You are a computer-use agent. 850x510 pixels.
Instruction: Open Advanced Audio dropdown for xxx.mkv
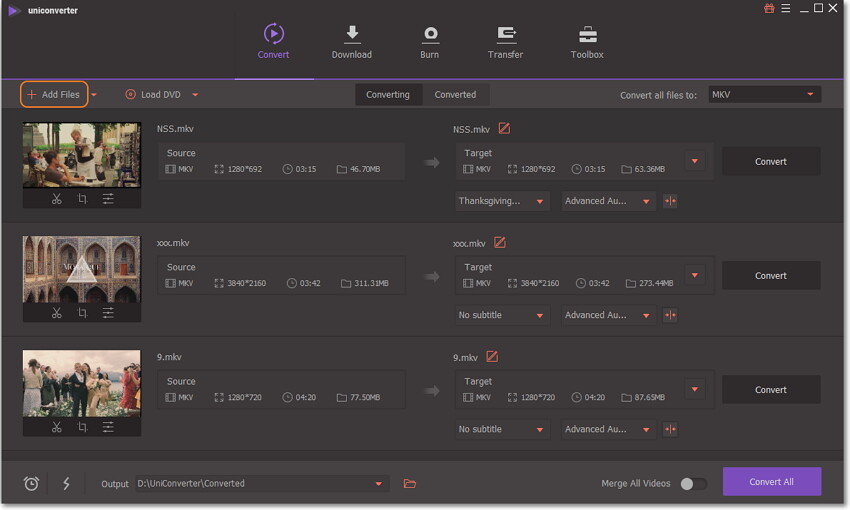click(608, 315)
